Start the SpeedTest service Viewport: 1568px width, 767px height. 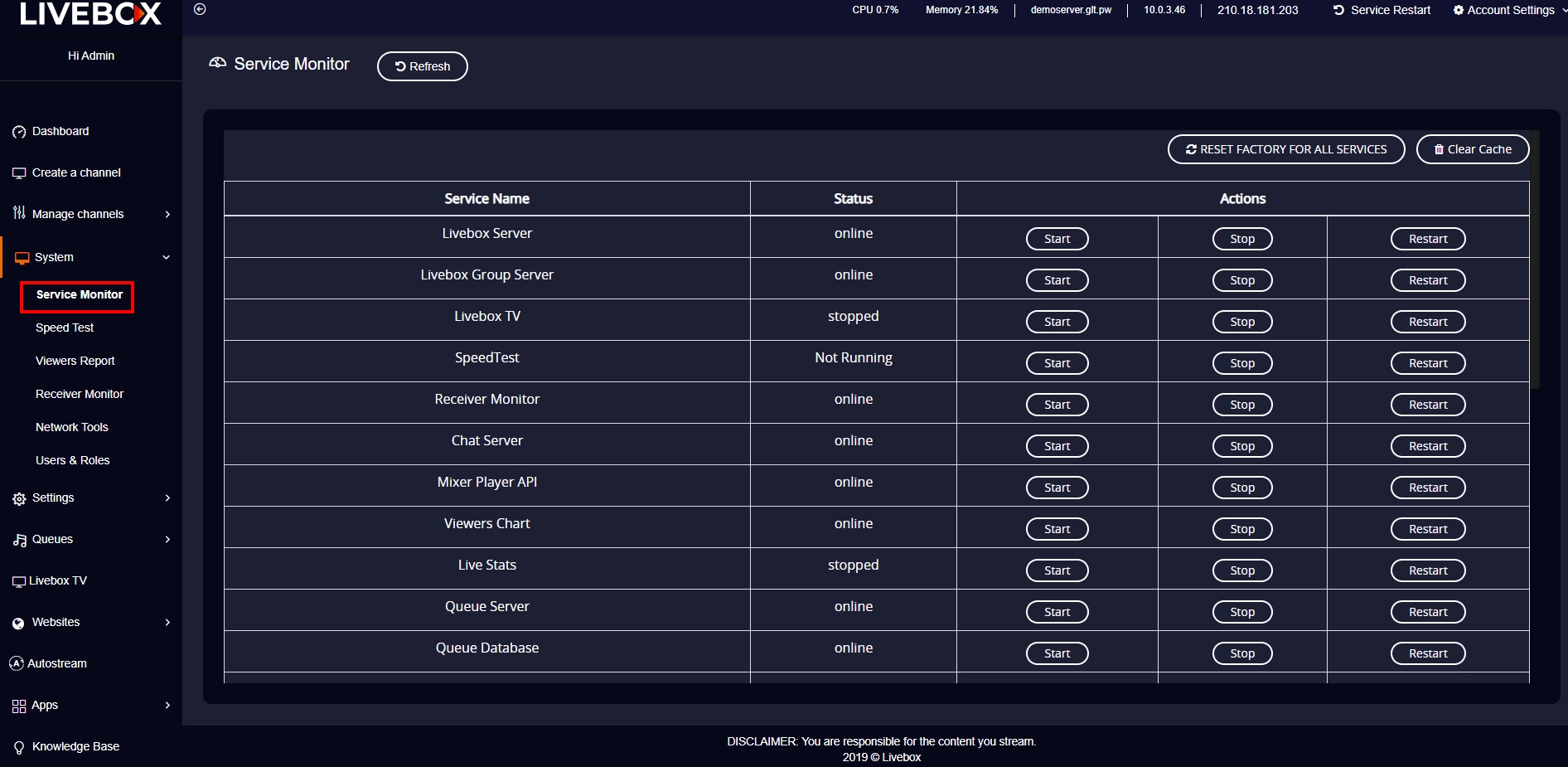(x=1057, y=363)
